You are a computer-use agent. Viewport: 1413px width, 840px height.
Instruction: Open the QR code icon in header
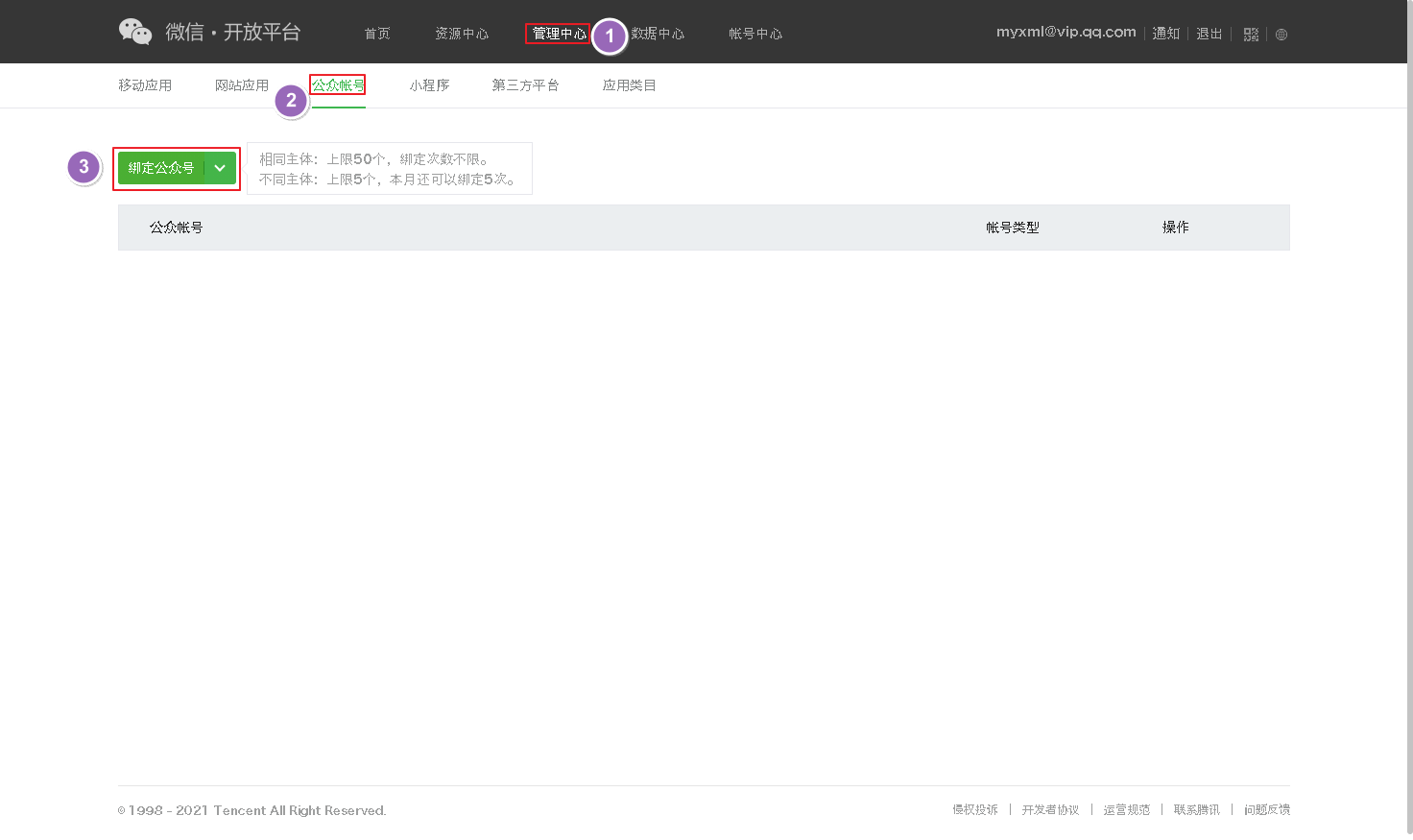point(1251,35)
